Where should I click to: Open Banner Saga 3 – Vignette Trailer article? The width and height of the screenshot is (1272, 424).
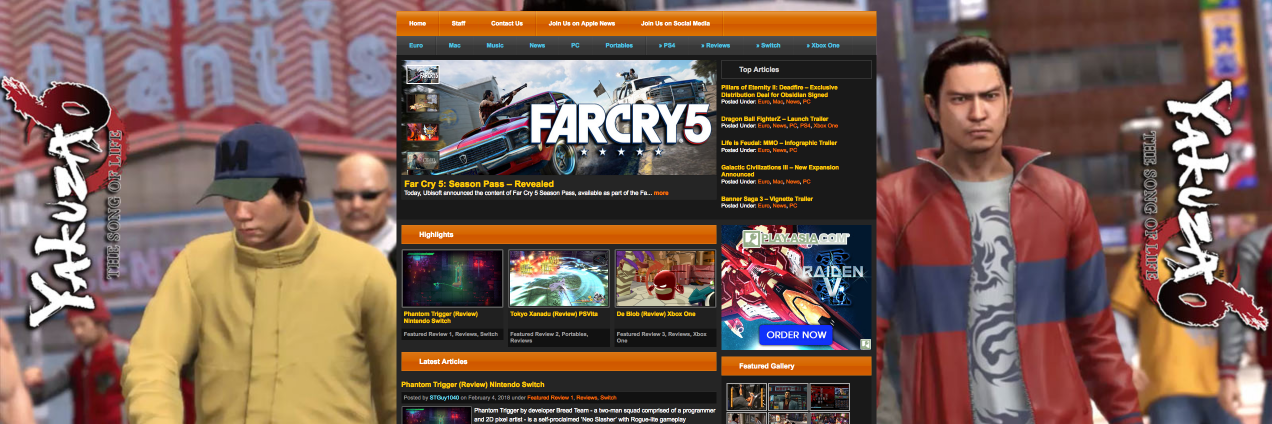coord(767,198)
